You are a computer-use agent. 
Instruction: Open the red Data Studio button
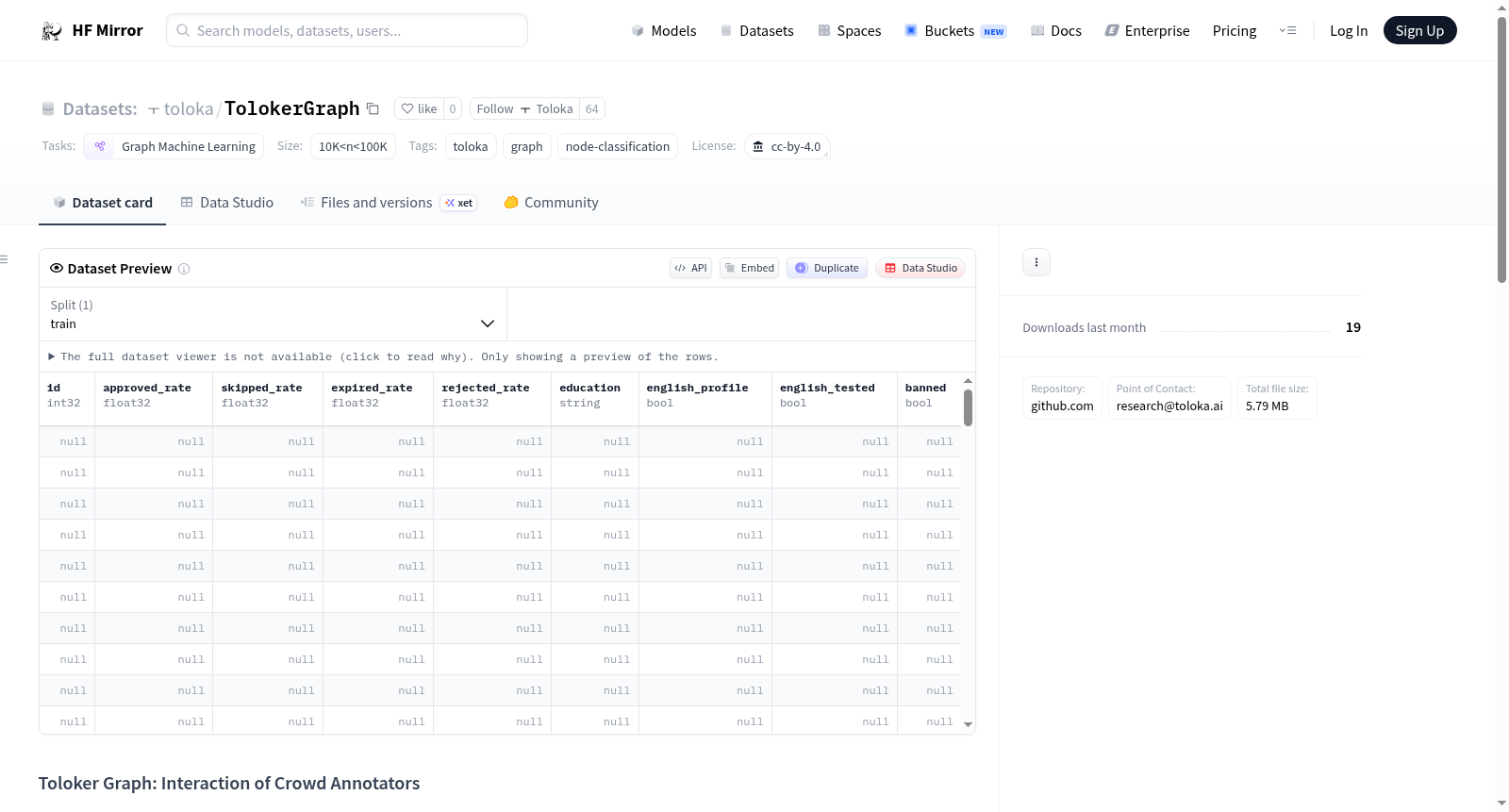point(920,268)
